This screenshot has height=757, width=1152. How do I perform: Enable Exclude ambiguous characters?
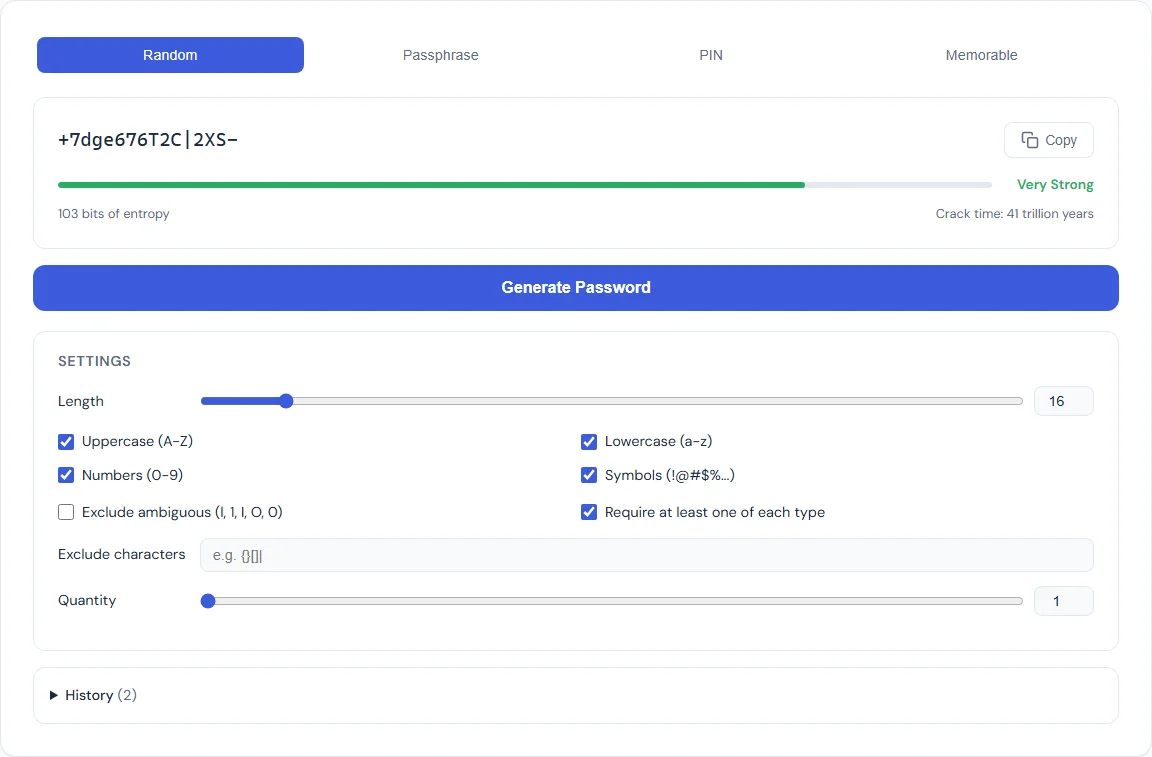coord(66,512)
